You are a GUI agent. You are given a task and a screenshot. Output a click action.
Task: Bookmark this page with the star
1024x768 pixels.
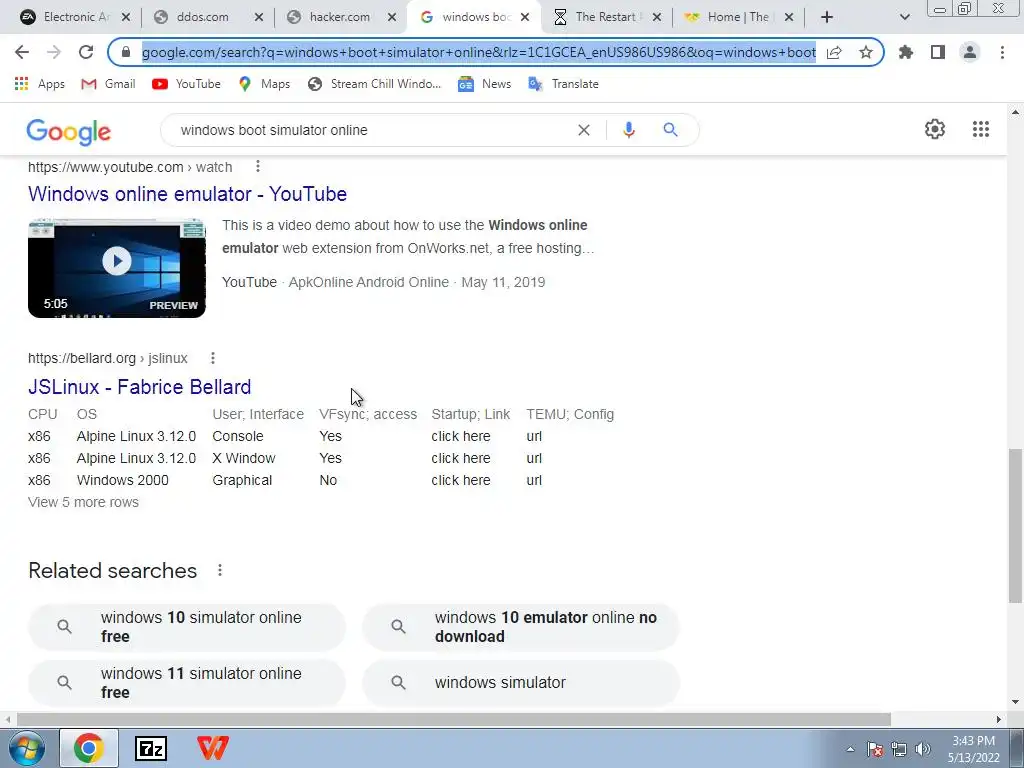(x=866, y=52)
